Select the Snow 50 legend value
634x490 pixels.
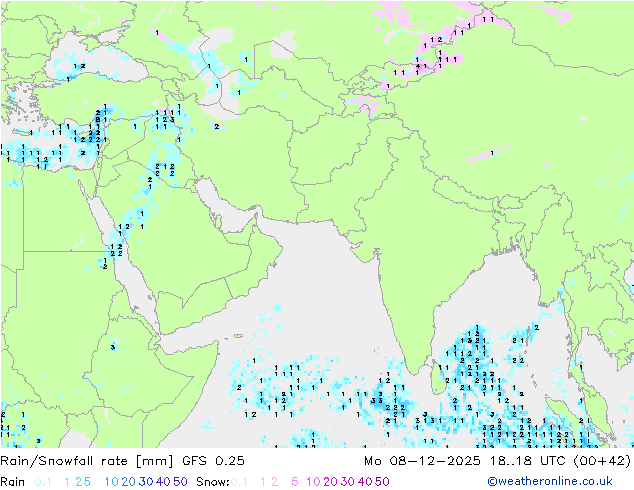(382, 482)
